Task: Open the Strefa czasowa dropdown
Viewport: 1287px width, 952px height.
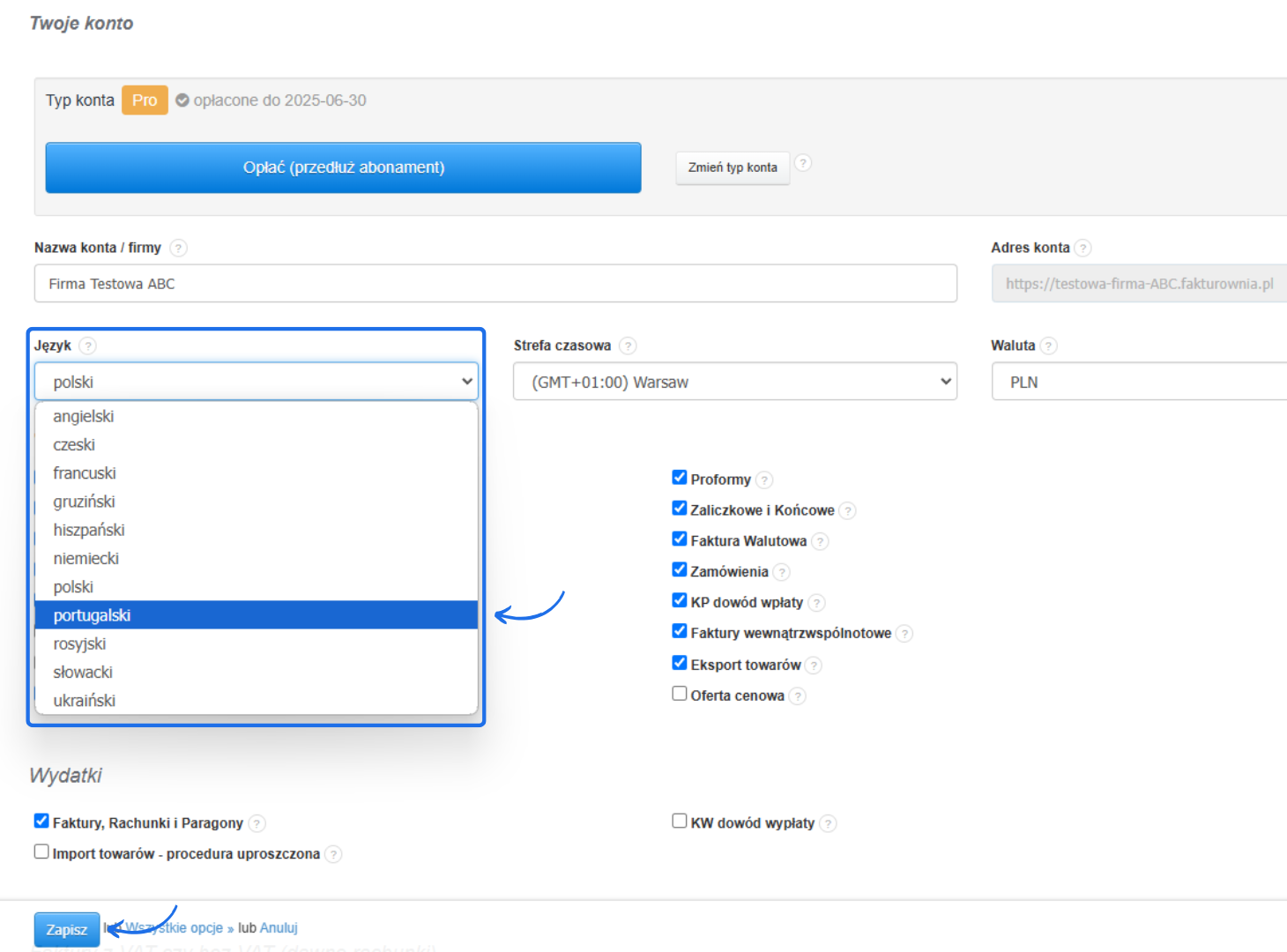Action: (734, 382)
